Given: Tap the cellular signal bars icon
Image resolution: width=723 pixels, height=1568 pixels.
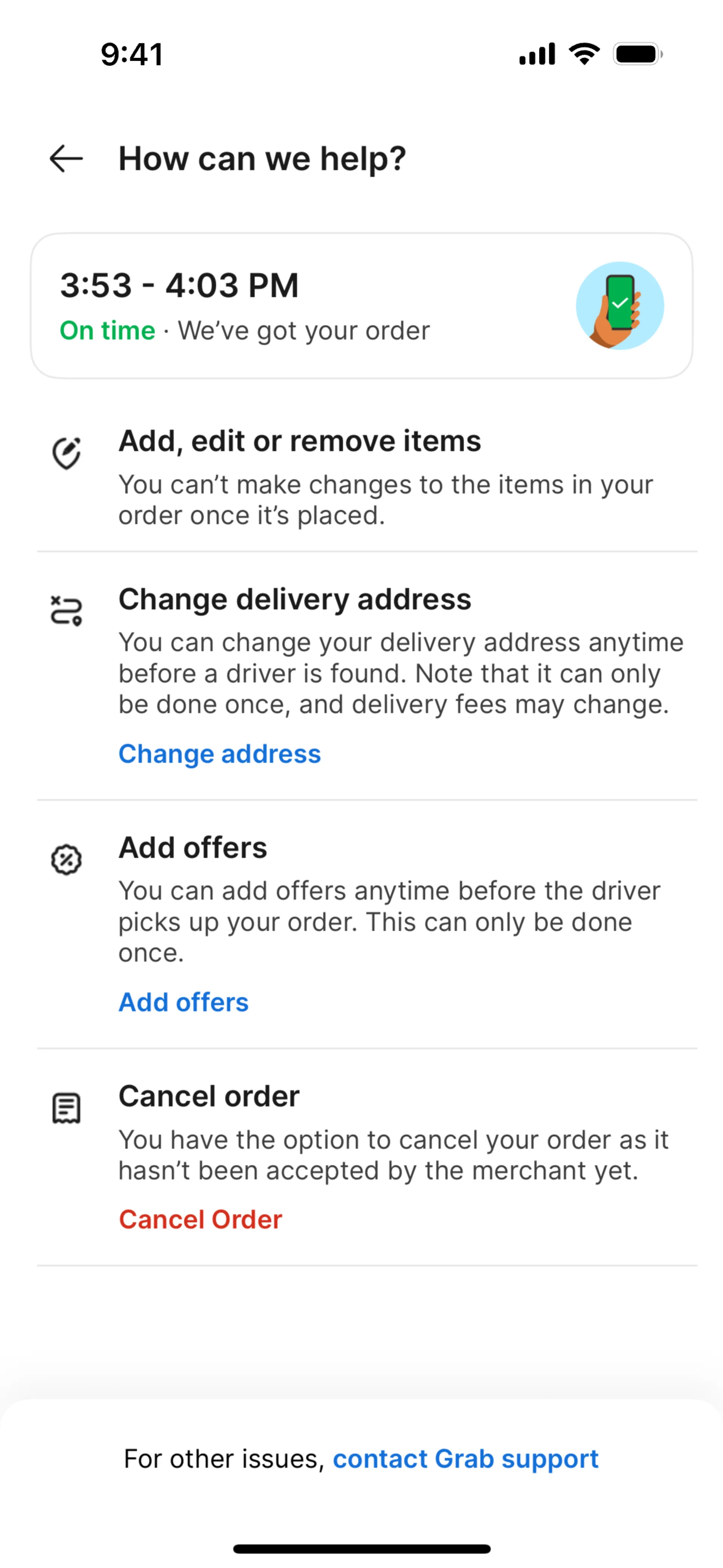Looking at the screenshot, I should tap(537, 54).
